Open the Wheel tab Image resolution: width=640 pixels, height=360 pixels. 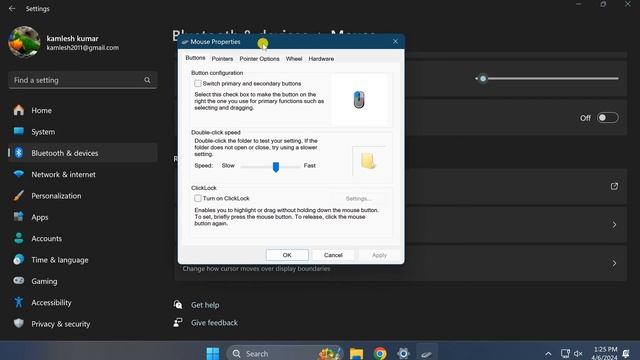click(294, 59)
